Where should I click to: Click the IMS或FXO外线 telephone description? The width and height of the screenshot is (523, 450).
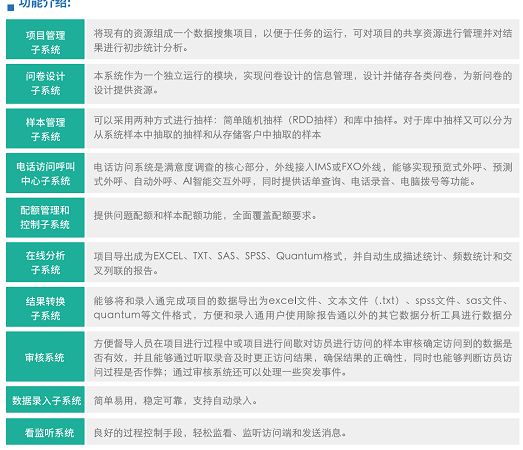303,174
